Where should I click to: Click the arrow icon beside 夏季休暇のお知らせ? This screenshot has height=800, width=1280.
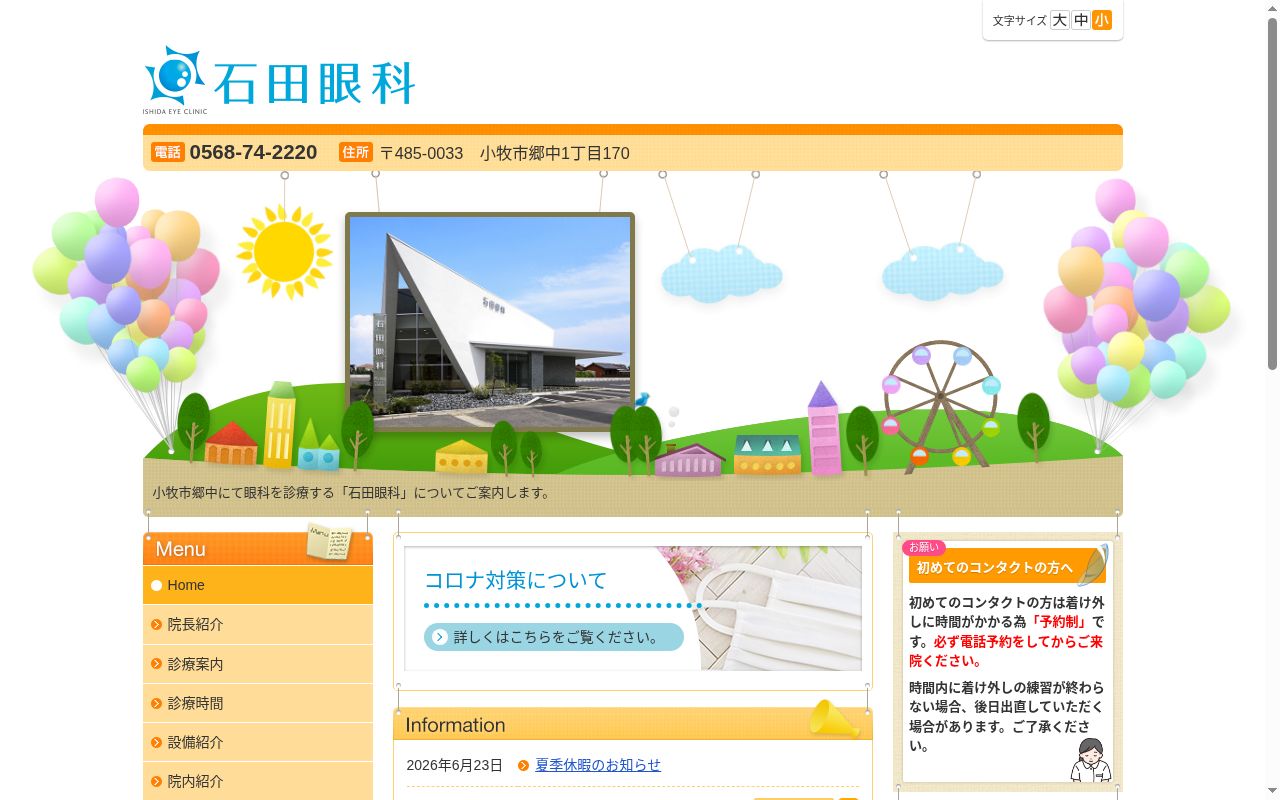[523, 766]
